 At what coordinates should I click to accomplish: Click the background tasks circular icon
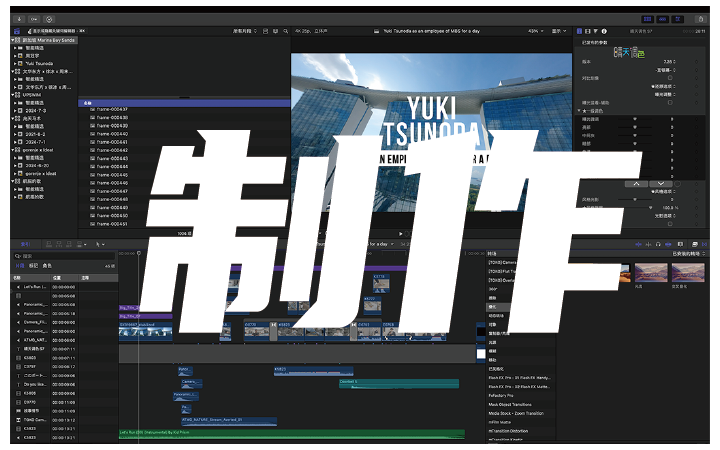50,18
